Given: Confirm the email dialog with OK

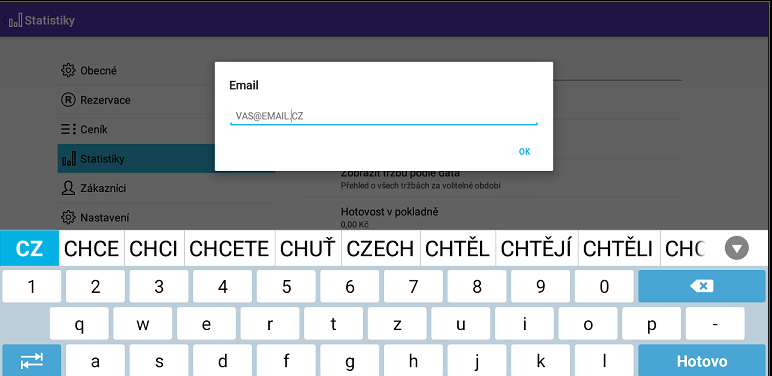Looking at the screenshot, I should [524, 152].
